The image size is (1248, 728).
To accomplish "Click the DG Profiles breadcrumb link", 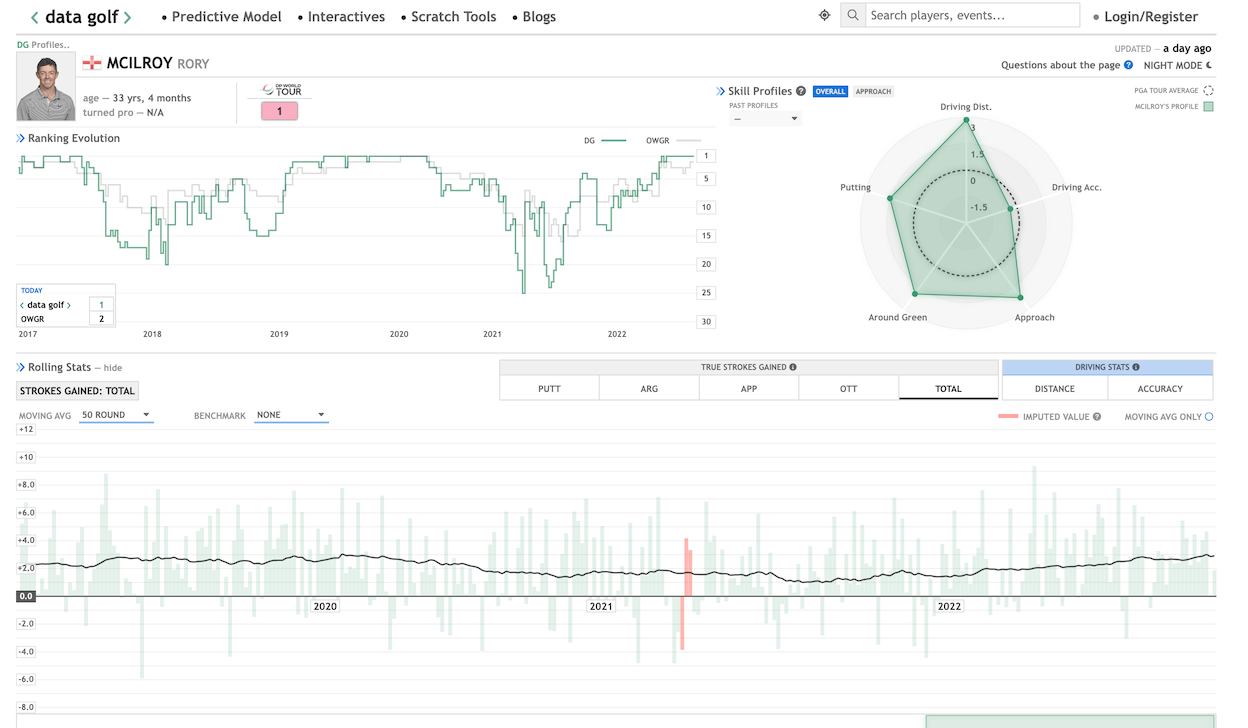I will point(43,44).
